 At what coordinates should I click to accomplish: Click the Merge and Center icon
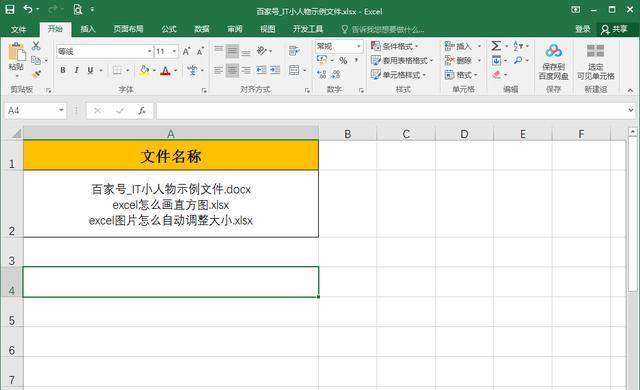point(294,70)
